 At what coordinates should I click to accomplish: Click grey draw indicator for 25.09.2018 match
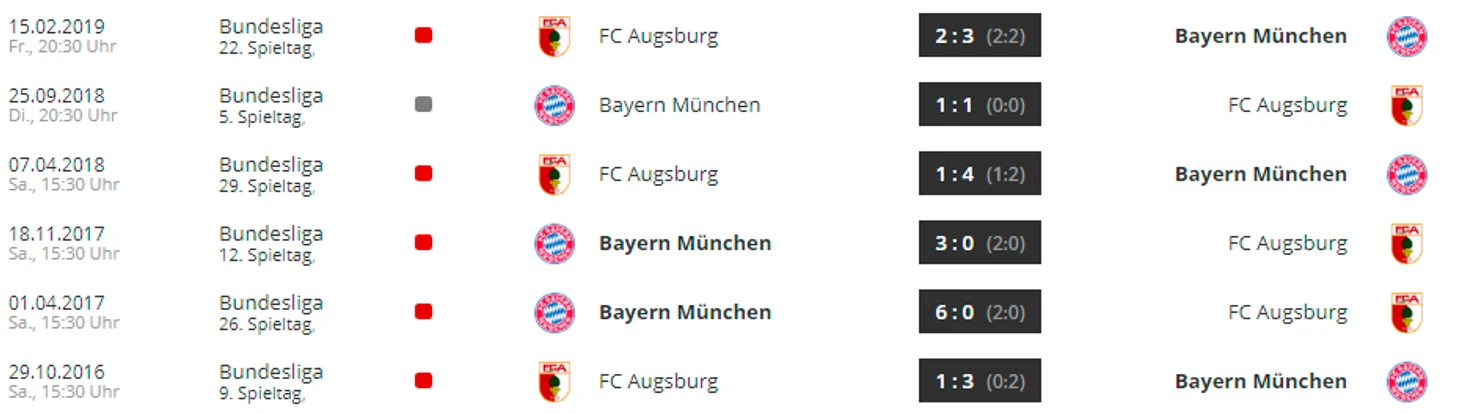(423, 104)
